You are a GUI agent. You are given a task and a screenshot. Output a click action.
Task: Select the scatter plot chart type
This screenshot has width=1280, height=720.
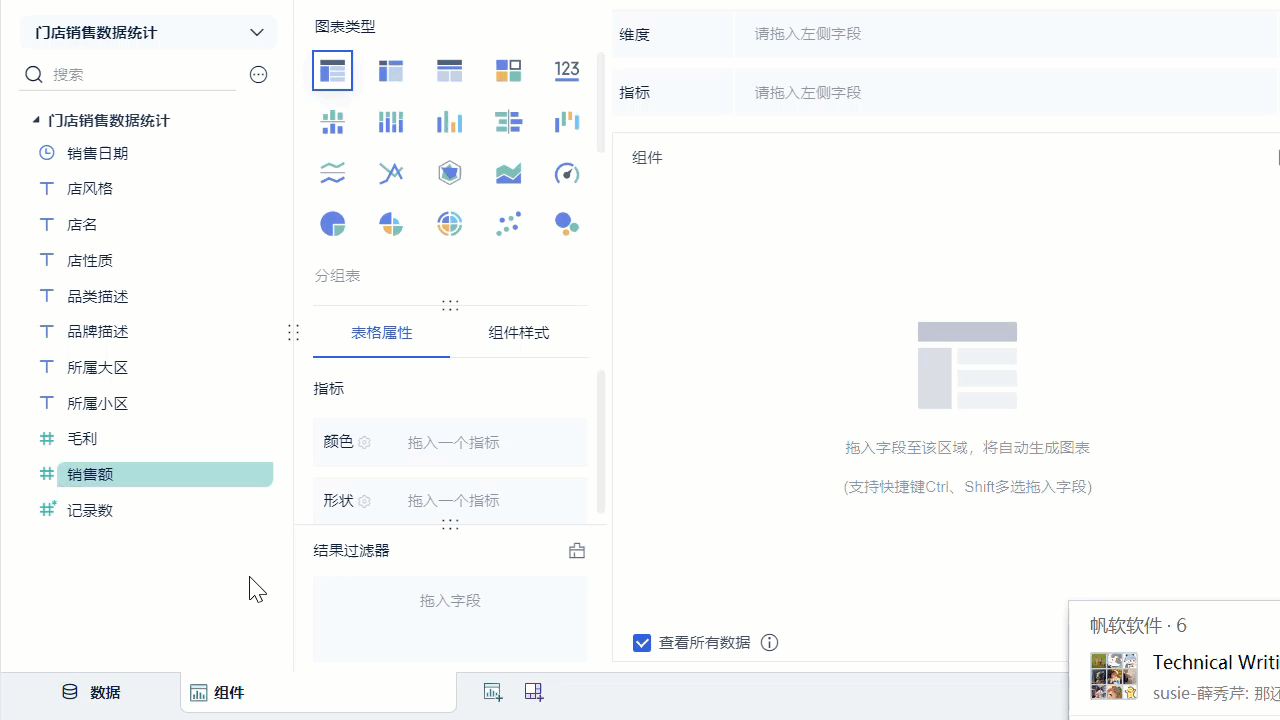coord(507,223)
